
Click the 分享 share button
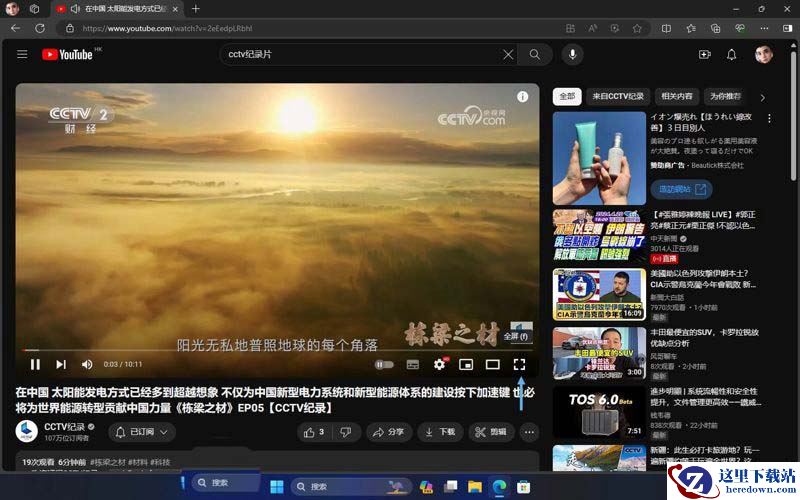[x=389, y=432]
